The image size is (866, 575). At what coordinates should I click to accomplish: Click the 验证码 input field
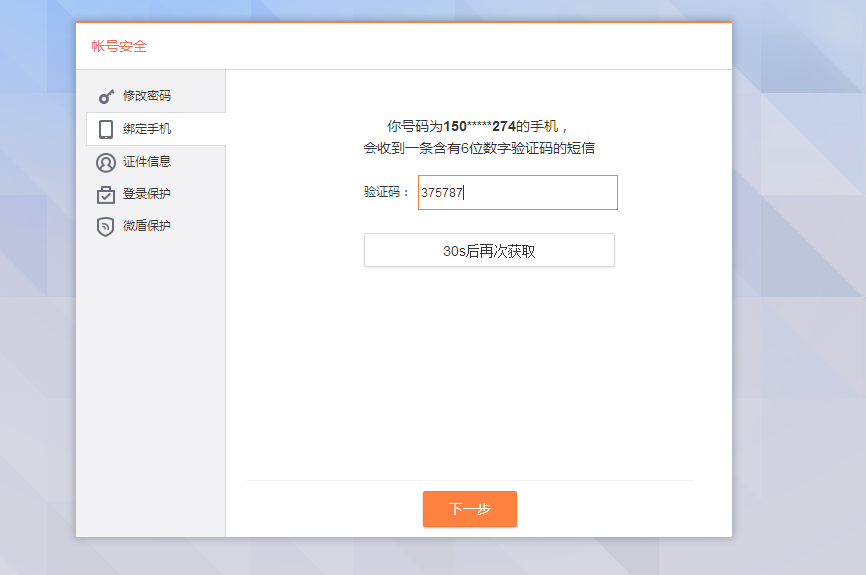[x=518, y=193]
